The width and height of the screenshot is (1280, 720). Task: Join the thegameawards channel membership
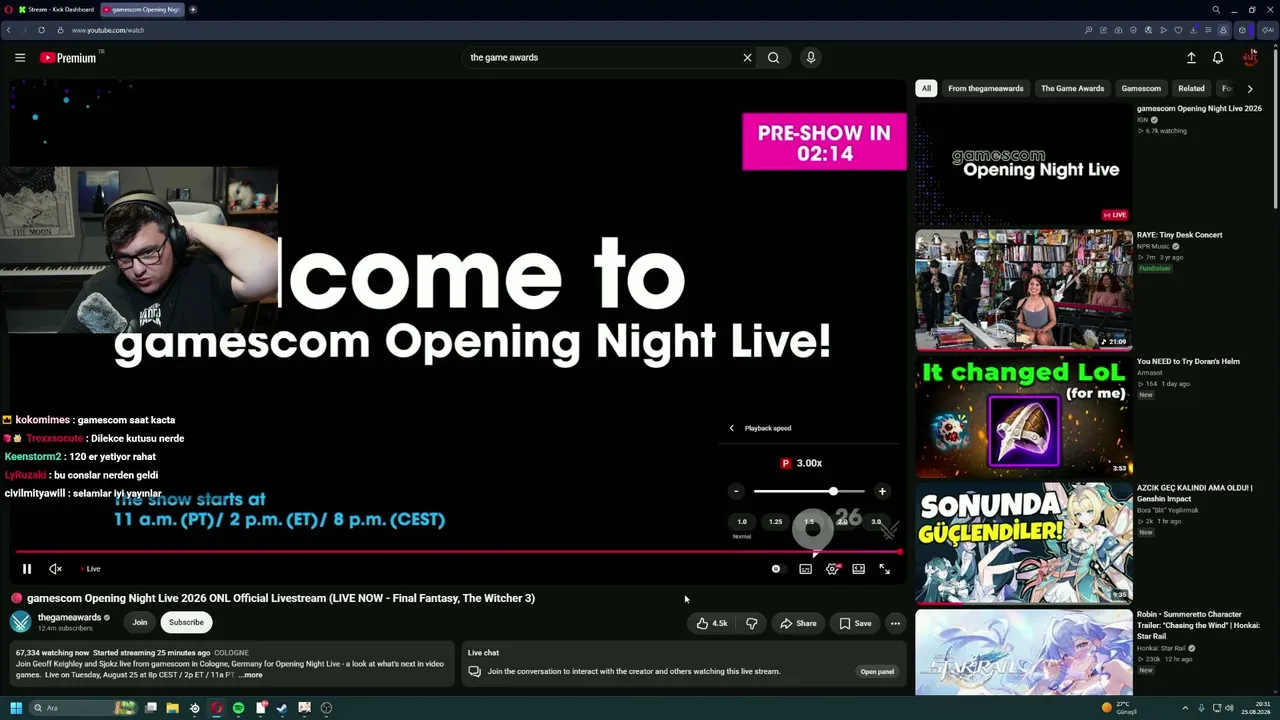(x=140, y=622)
